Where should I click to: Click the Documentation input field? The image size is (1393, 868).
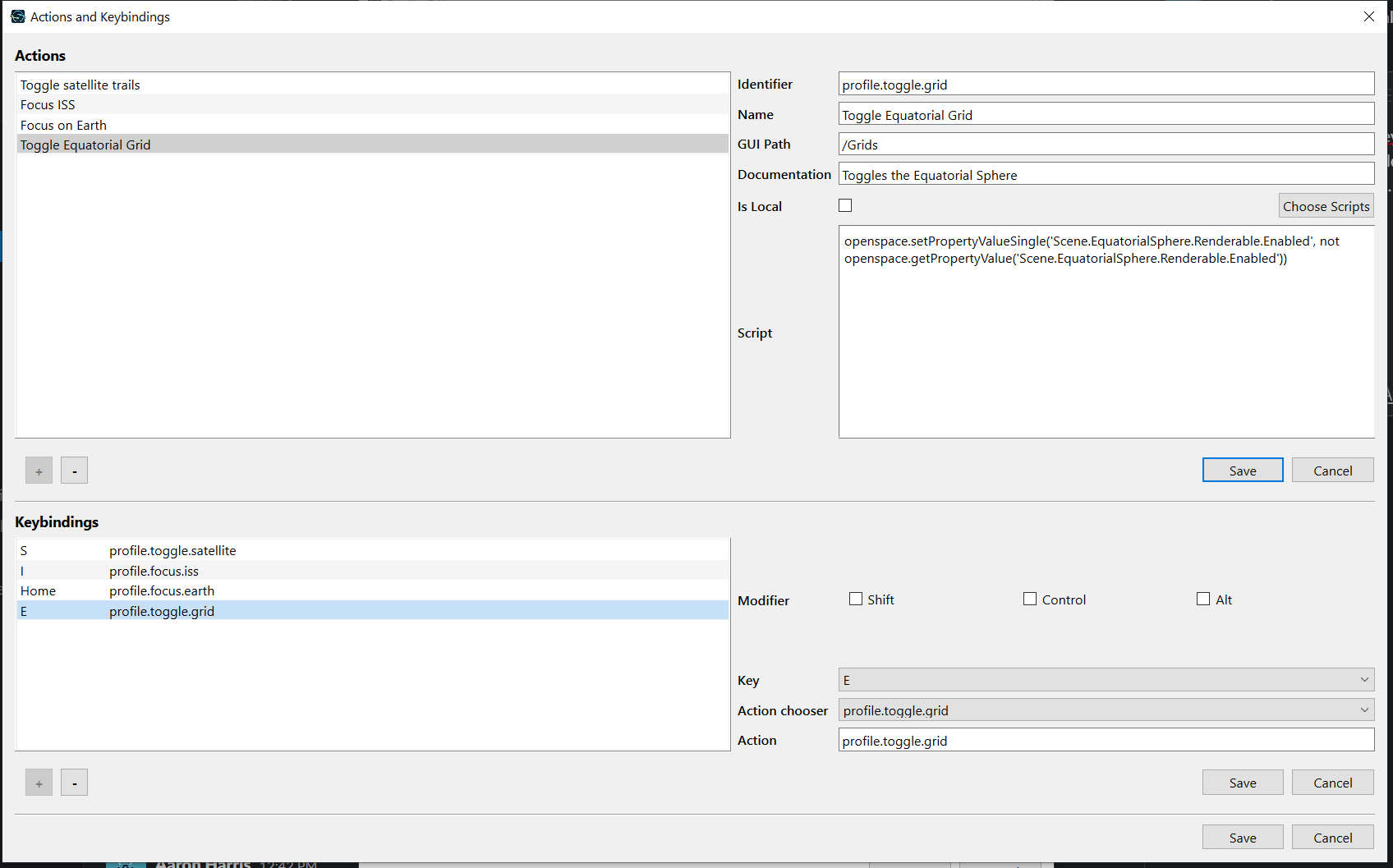coord(1106,174)
